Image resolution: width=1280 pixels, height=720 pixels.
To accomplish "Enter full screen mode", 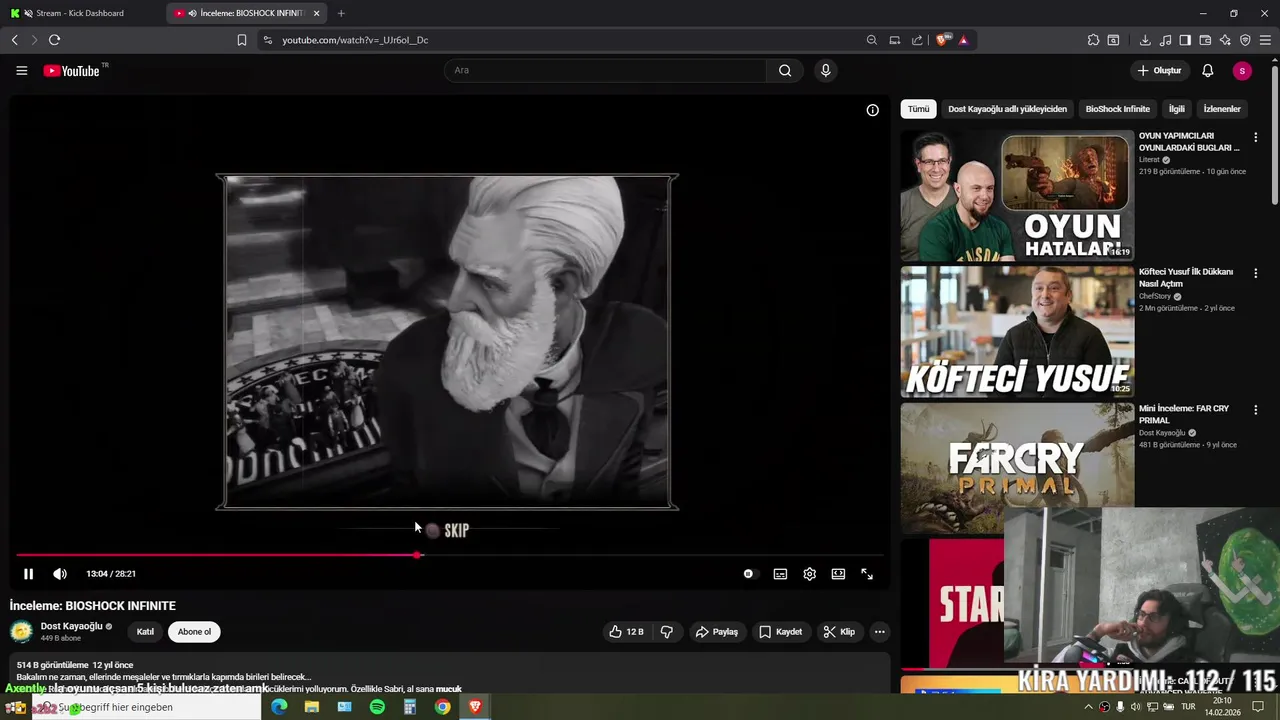I will (867, 574).
